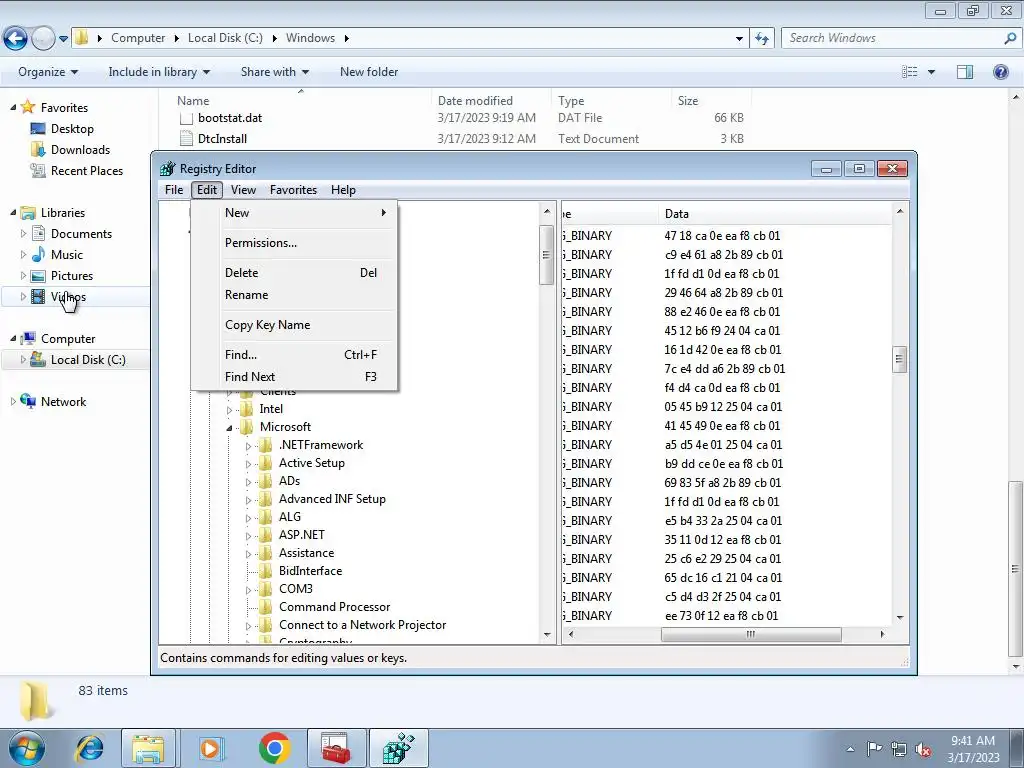Open Google Chrome from the taskbar
This screenshot has width=1024, height=768.
(x=274, y=748)
